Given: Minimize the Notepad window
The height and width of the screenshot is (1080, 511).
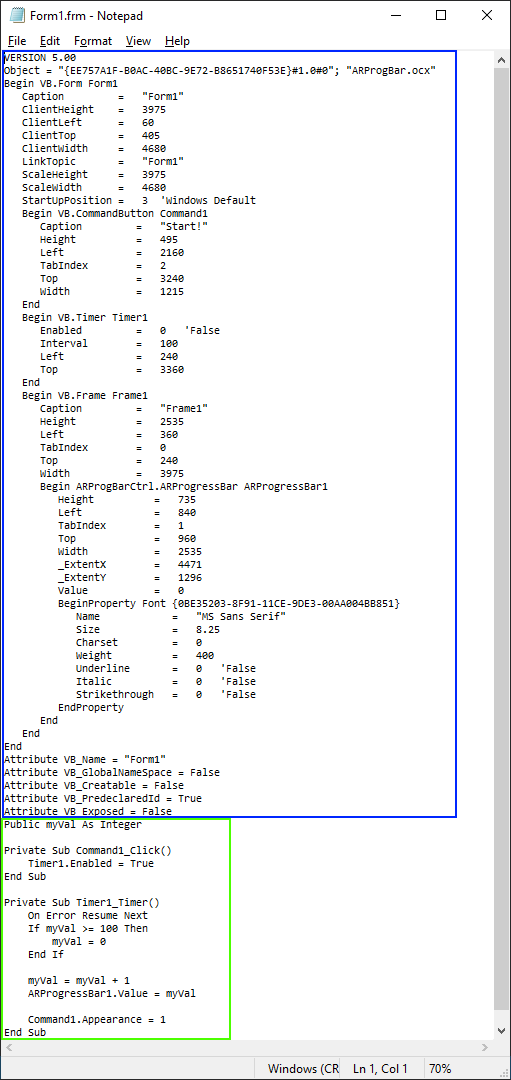Looking at the screenshot, I should pyautogui.click(x=396, y=15).
